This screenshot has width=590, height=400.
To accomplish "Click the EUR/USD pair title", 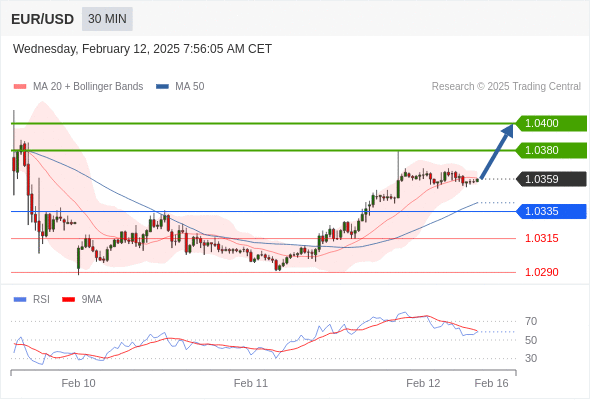I will [x=42, y=19].
